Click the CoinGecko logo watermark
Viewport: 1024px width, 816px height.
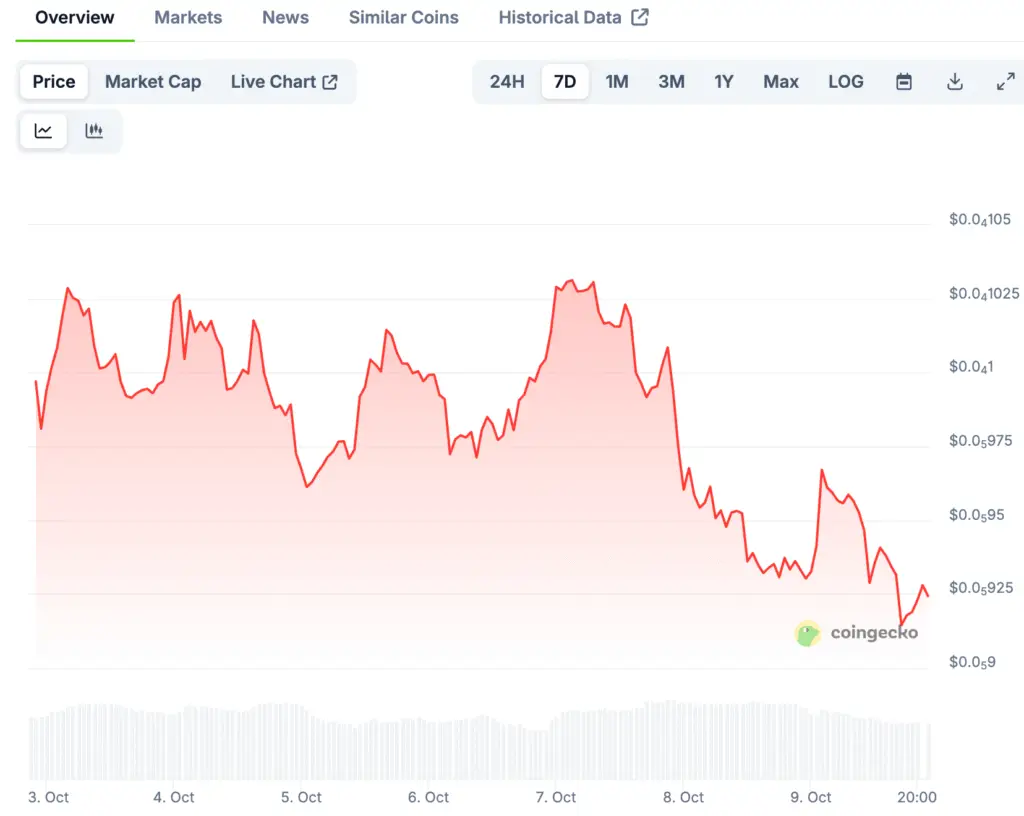pos(856,632)
